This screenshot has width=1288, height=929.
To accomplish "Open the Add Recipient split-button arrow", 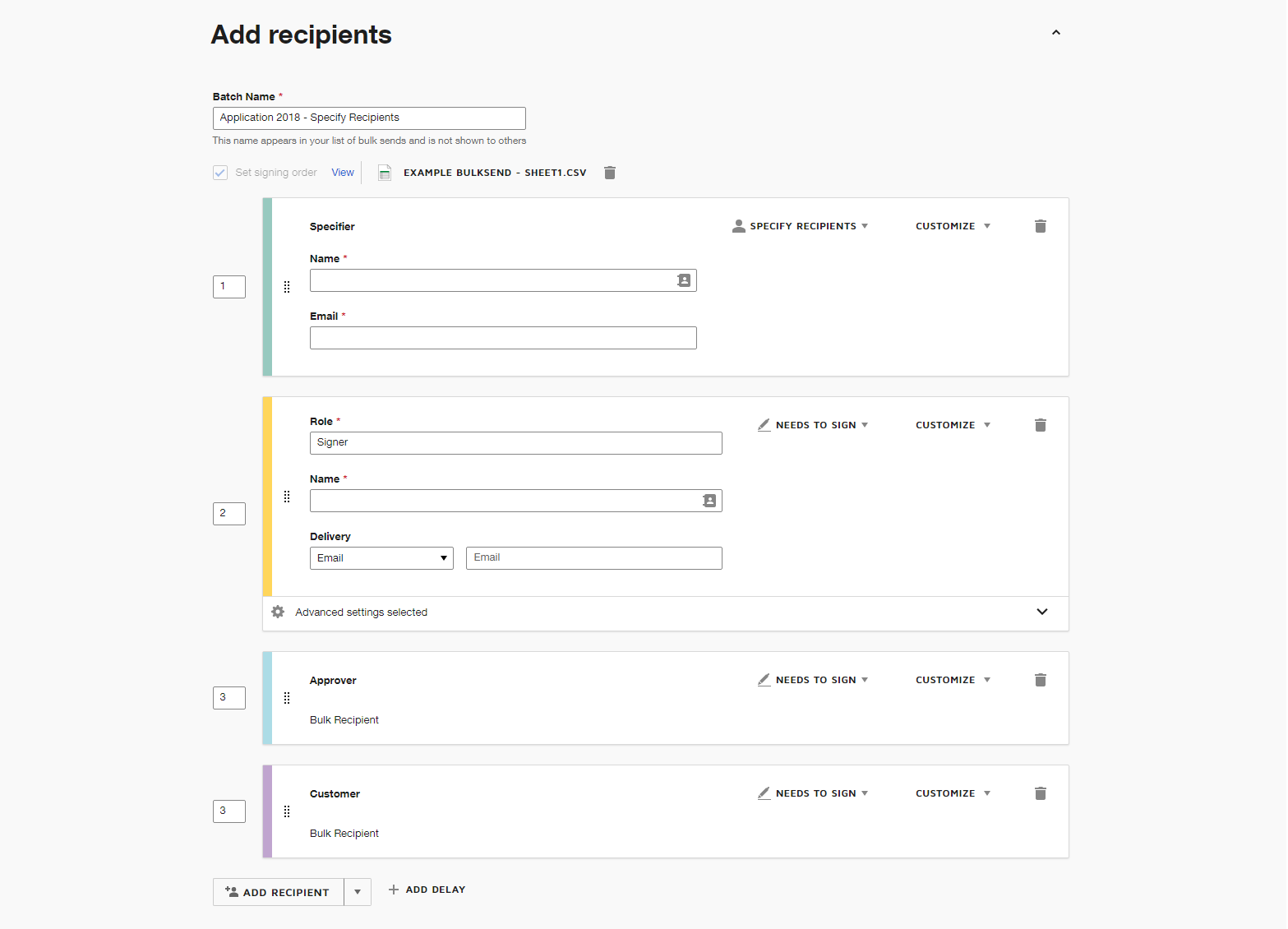I will [357, 891].
